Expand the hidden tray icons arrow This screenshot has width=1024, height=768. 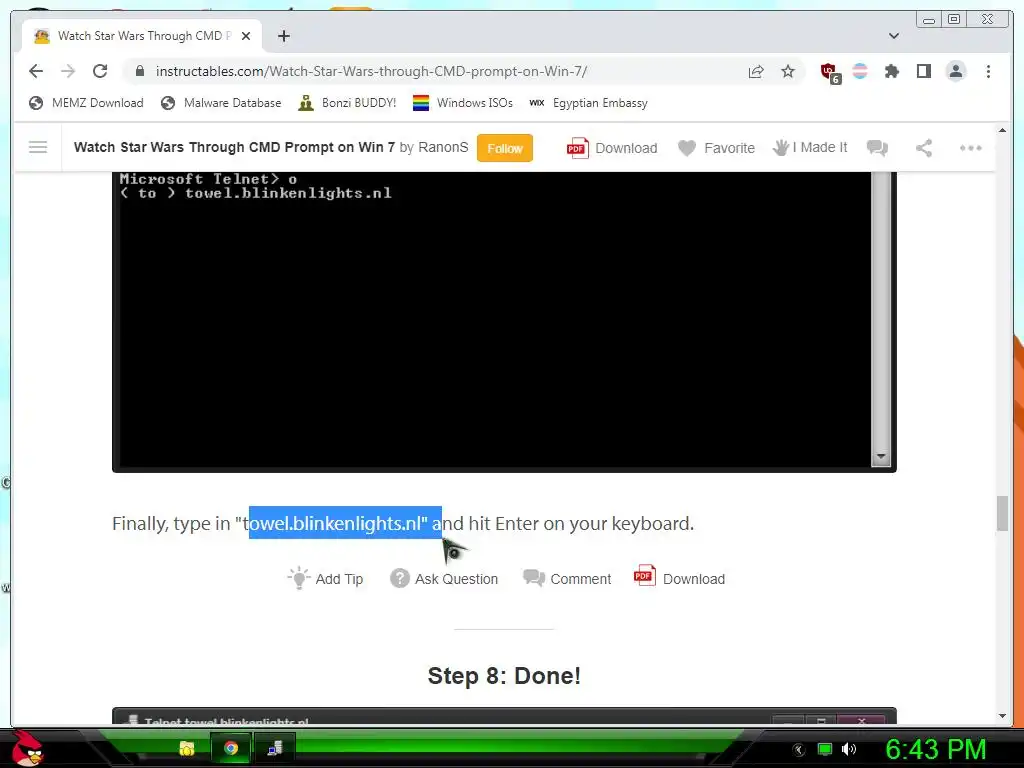click(799, 750)
